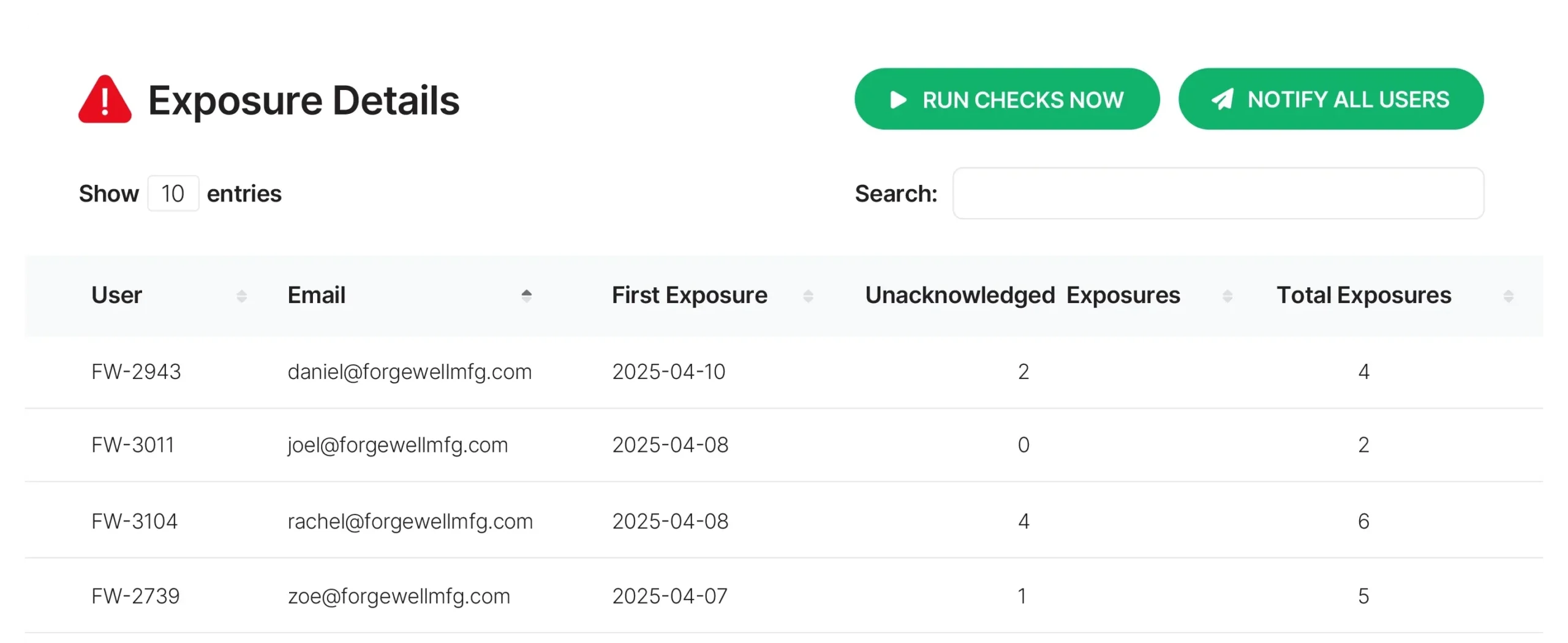Click email daniel@forgewellmfg.com

[409, 372]
